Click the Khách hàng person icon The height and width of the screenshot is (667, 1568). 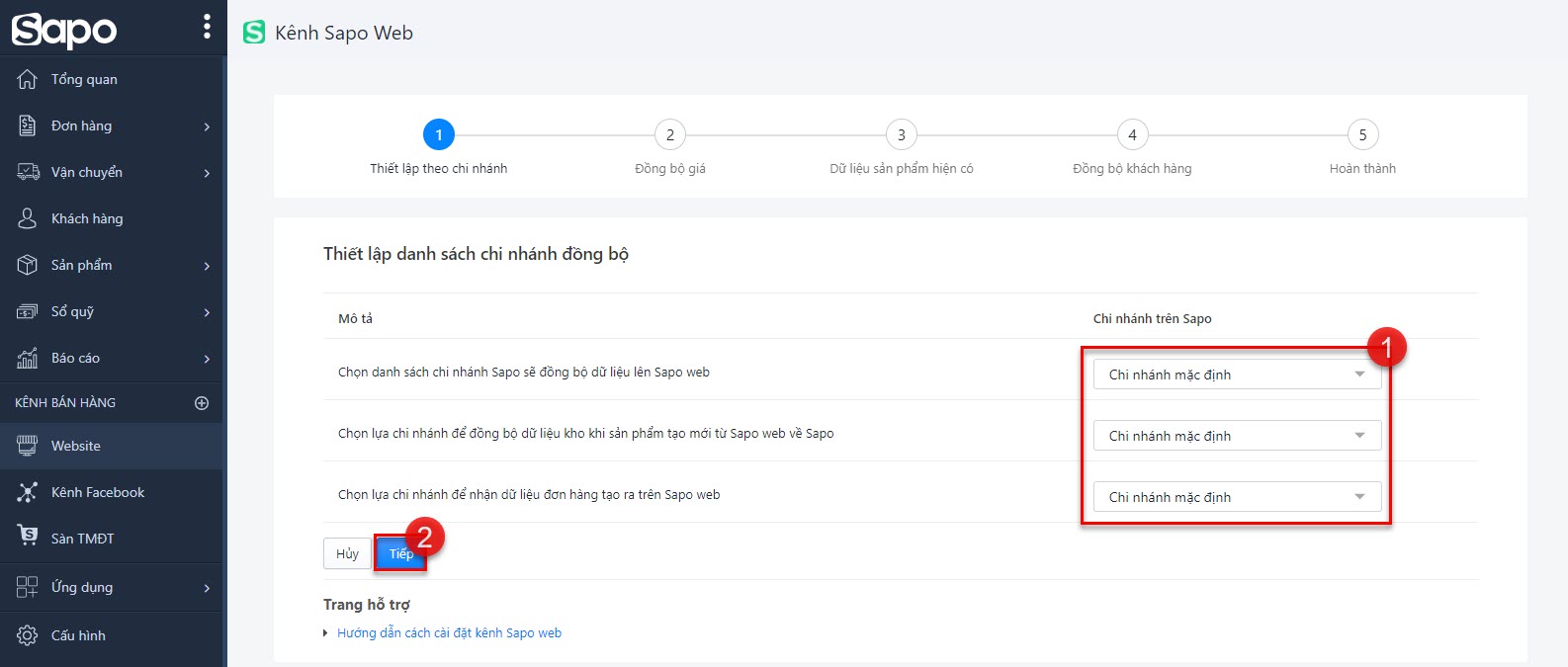pos(28,218)
